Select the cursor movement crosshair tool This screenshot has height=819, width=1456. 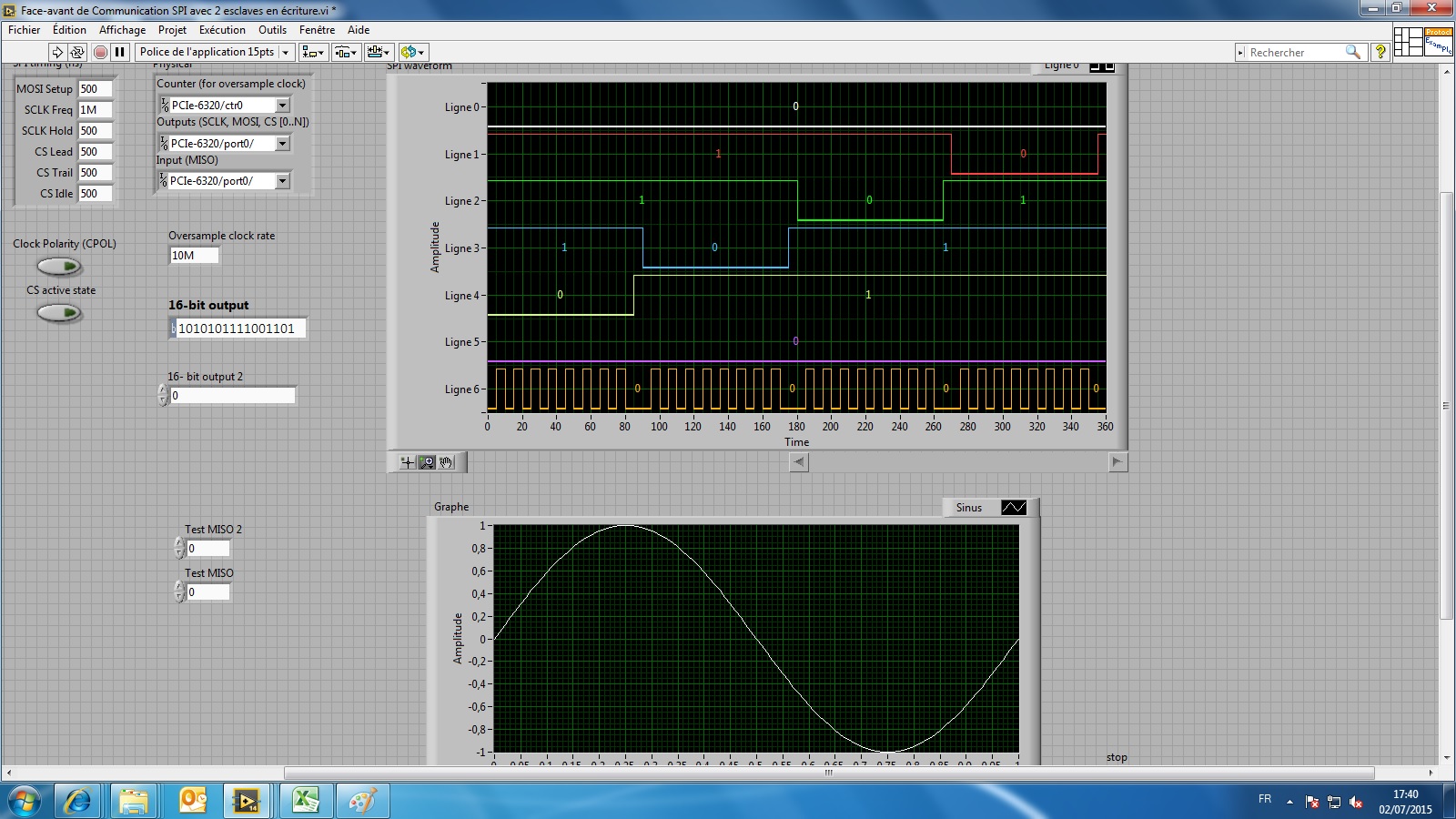pyautogui.click(x=407, y=462)
